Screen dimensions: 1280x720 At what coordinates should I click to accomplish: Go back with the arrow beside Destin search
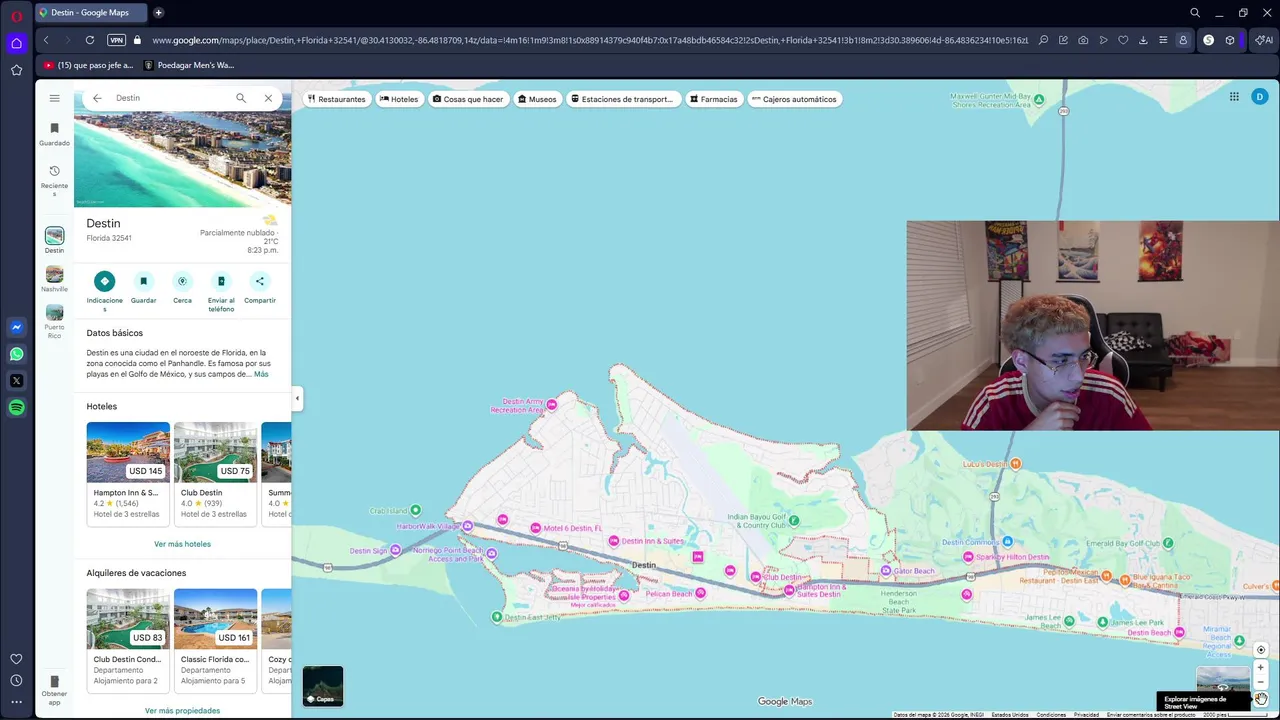point(97,98)
